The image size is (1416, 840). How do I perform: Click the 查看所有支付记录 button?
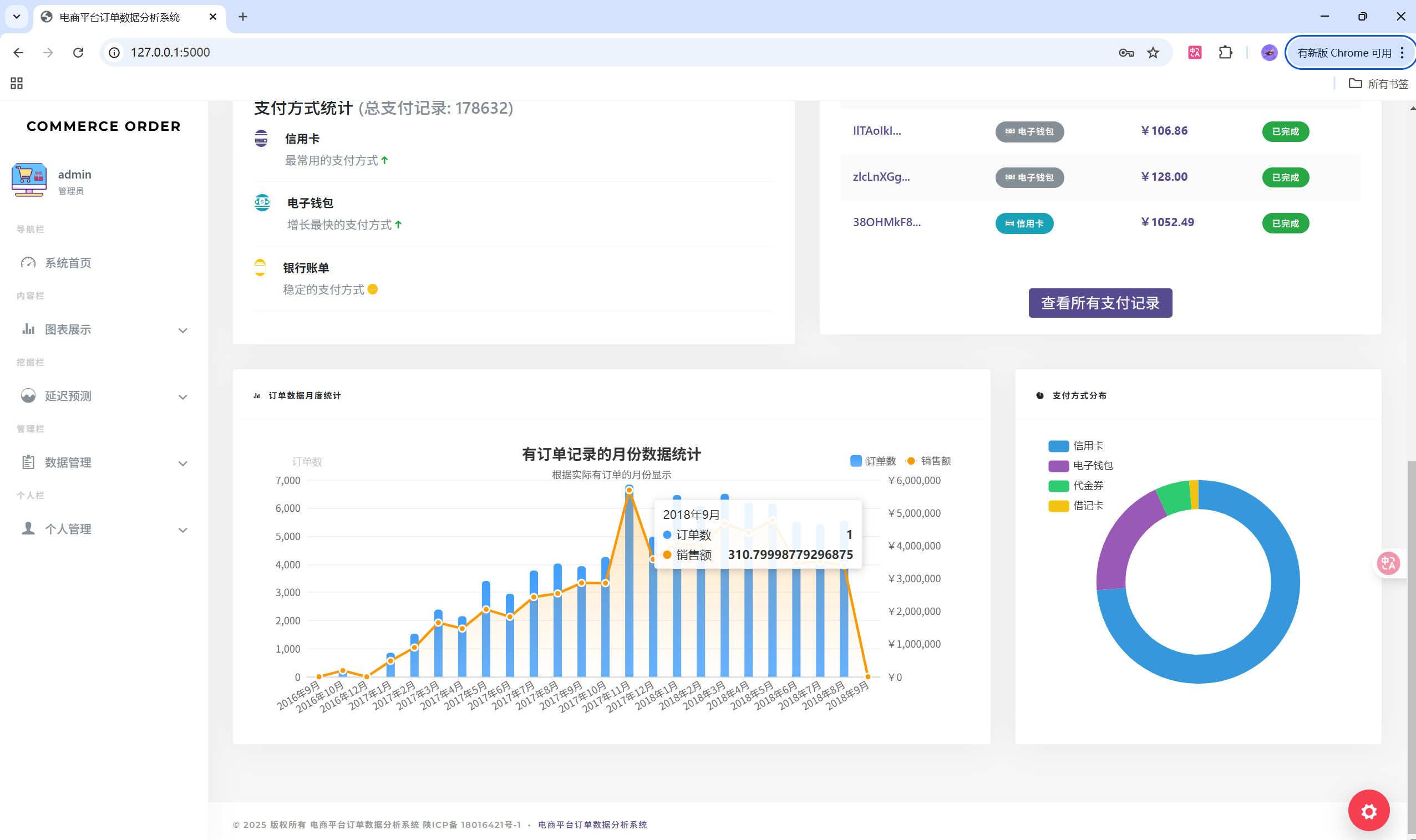click(1099, 303)
